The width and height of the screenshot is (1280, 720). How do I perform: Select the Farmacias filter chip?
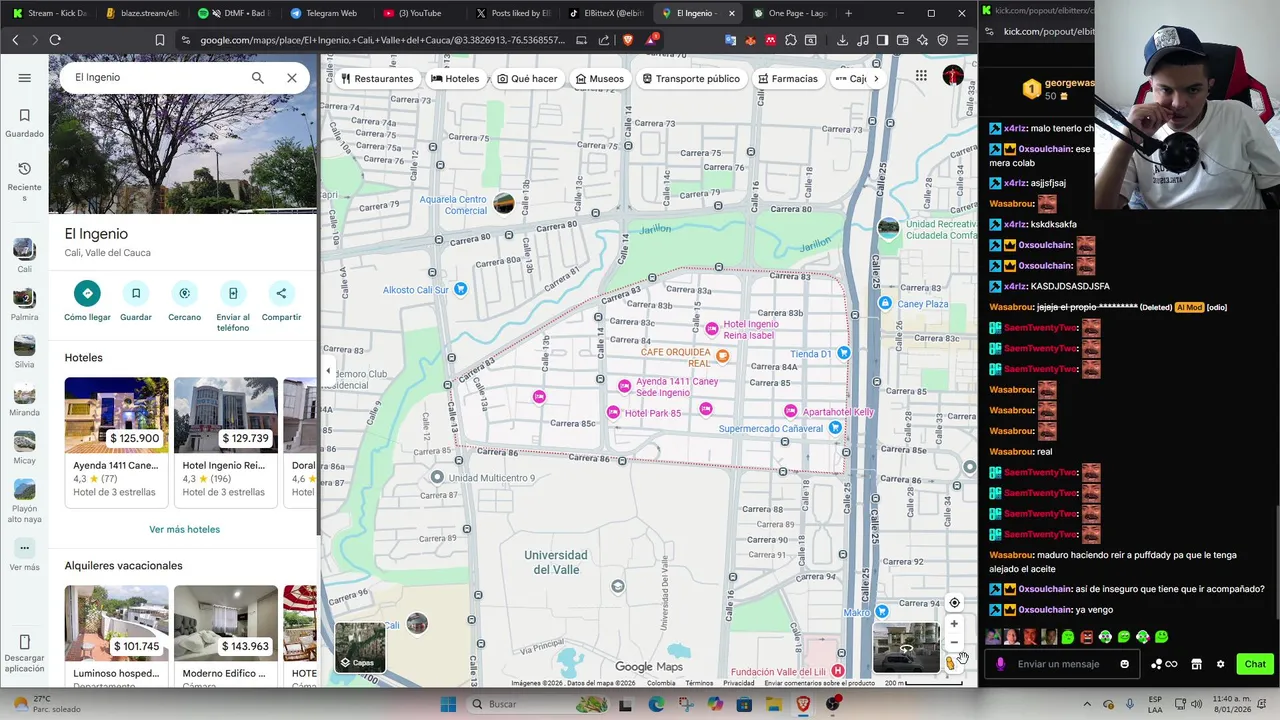788,78
